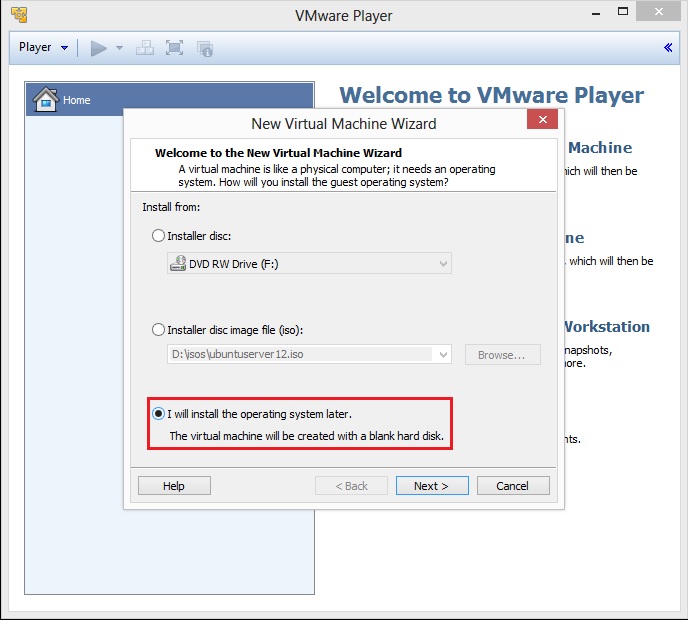Click the Power On play icon
This screenshot has width=688, height=620.
[98, 48]
